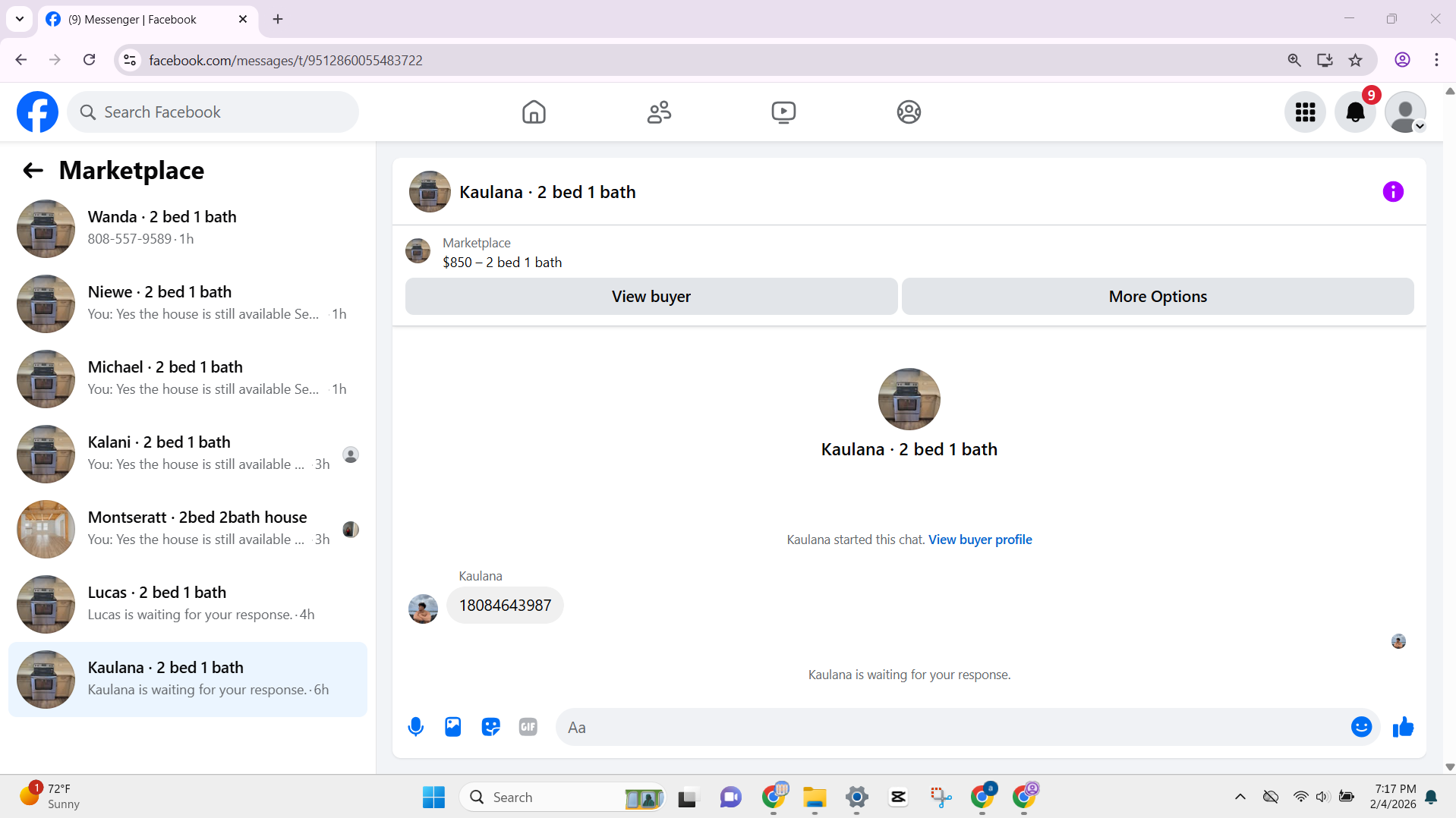Click the Facebook logo icon

37,112
